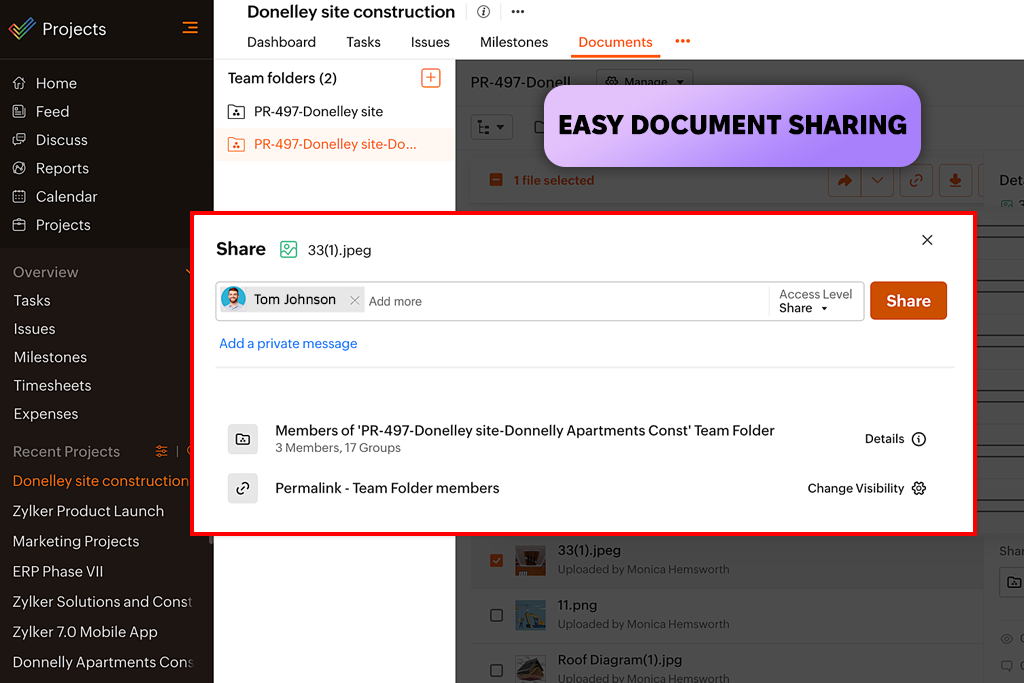Image resolution: width=1024 pixels, height=683 pixels.
Task: Open project options ellipsis beside title
Action: point(518,12)
